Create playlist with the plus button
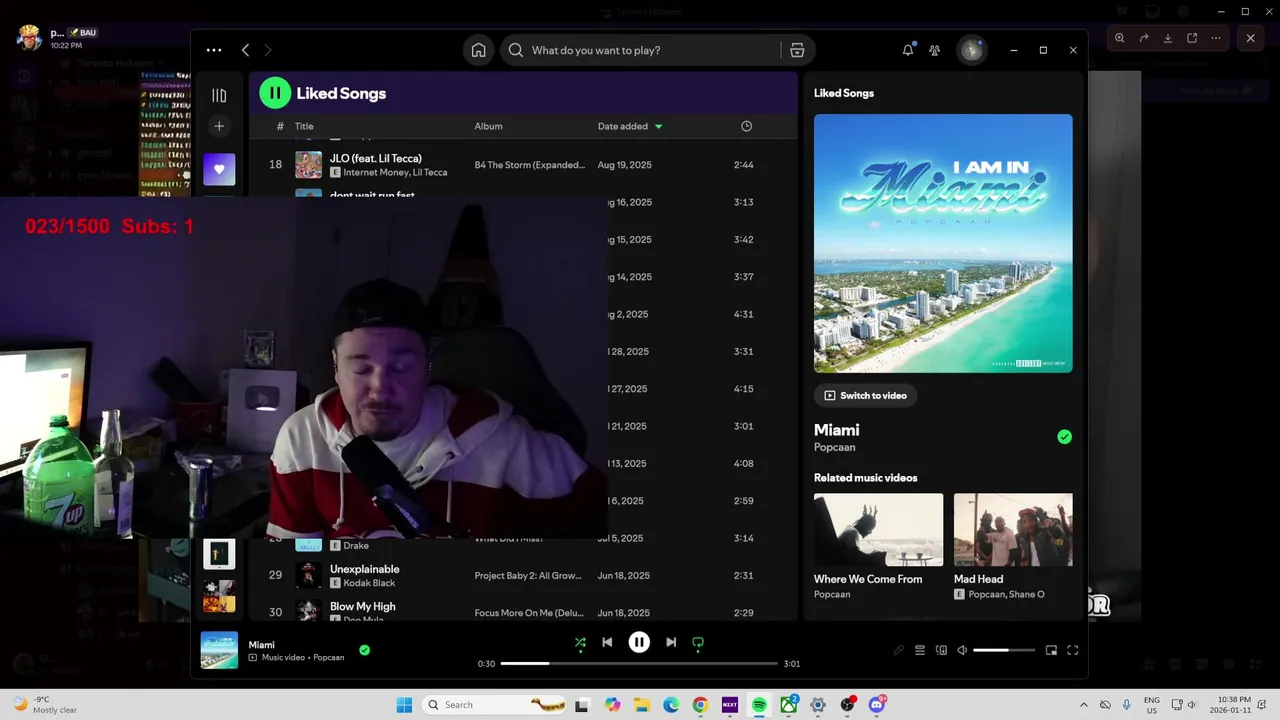1280x720 pixels. pos(219,126)
